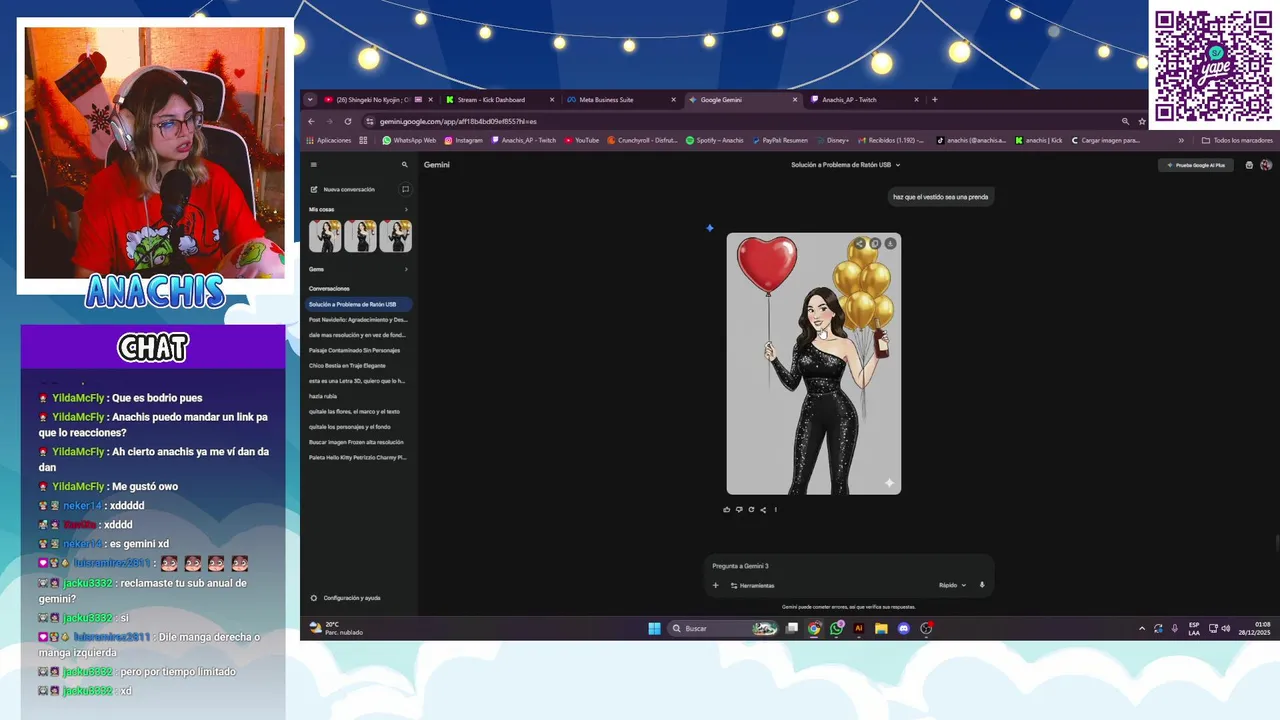Open Google account avatar in Gemini
The image size is (1280, 720).
point(1266,165)
